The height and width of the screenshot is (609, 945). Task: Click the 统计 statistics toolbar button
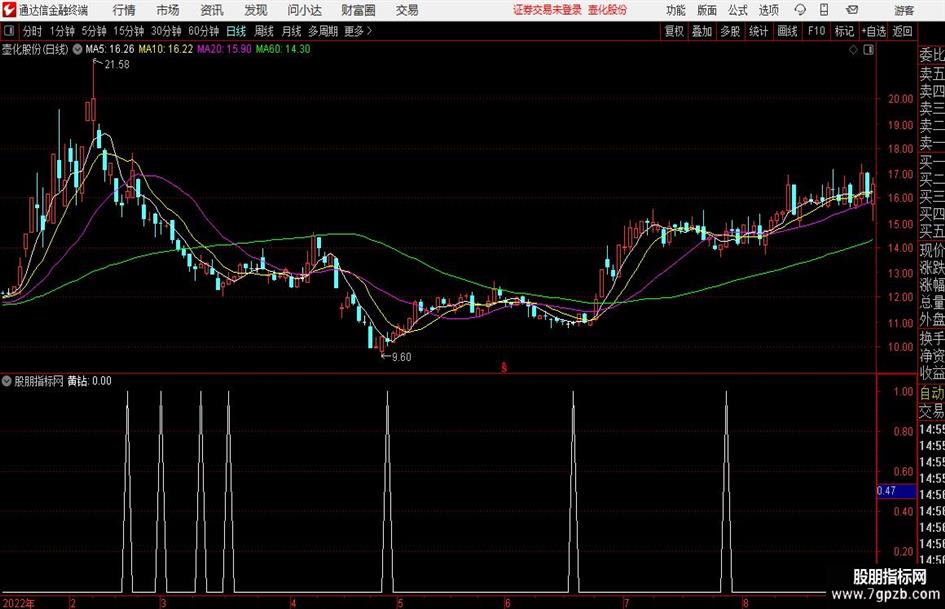click(758, 31)
